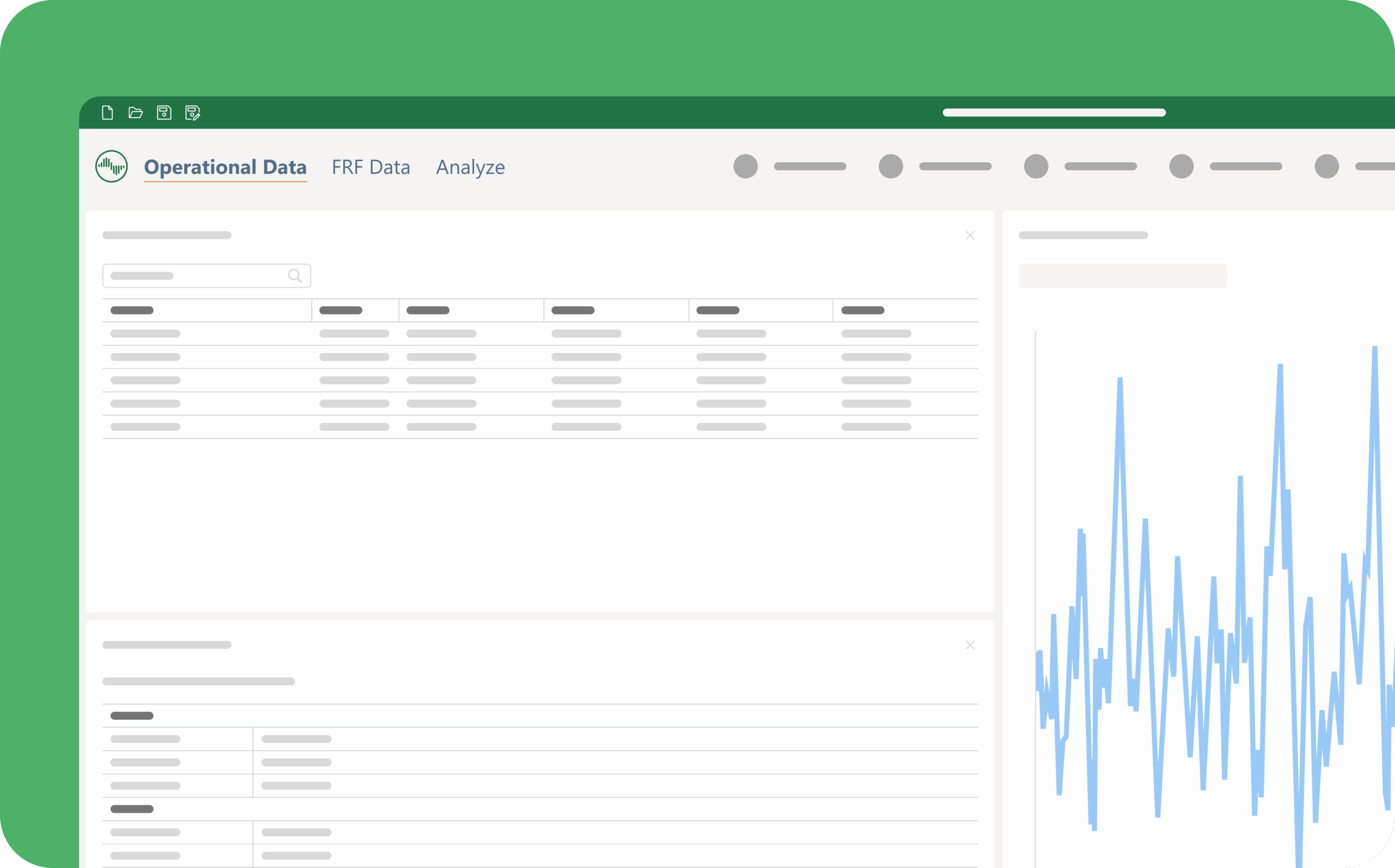This screenshot has height=868, width=1395.
Task: Select the Operational Data tab
Action: click(225, 167)
